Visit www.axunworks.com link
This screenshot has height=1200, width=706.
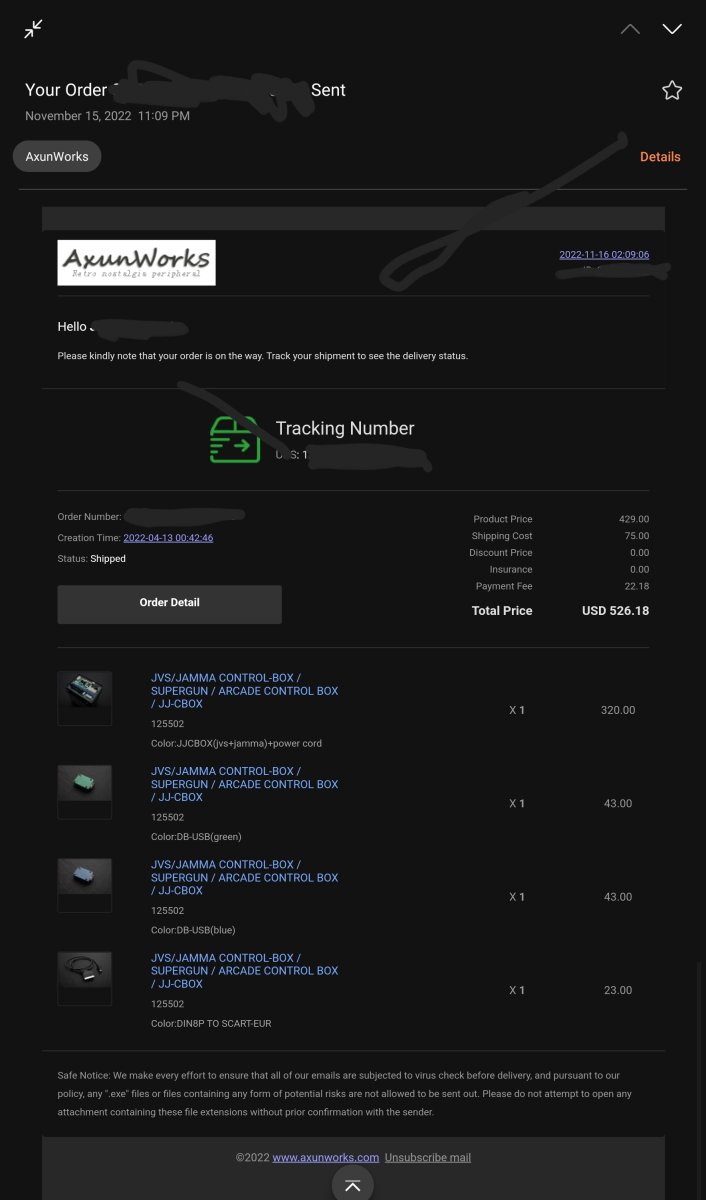[x=326, y=1157]
